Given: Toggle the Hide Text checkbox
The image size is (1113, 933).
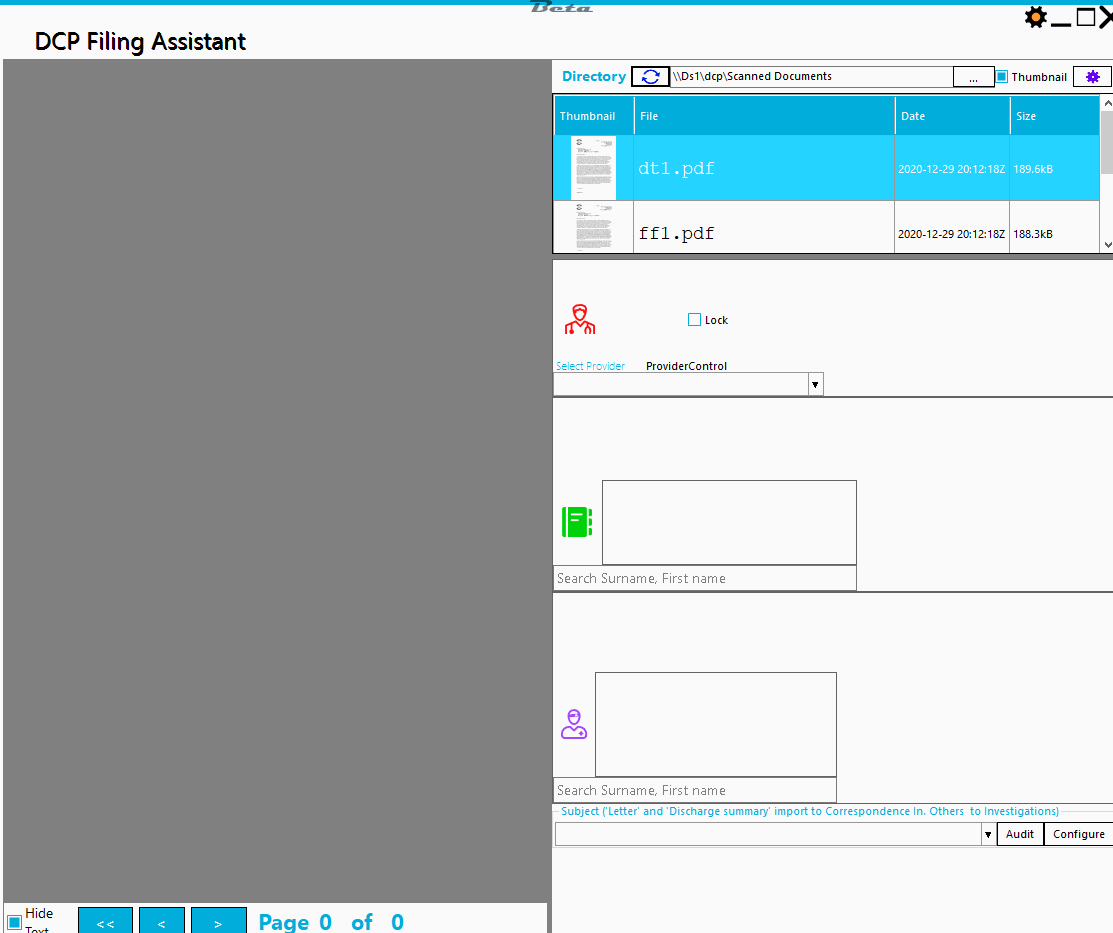Looking at the screenshot, I should click(15, 922).
